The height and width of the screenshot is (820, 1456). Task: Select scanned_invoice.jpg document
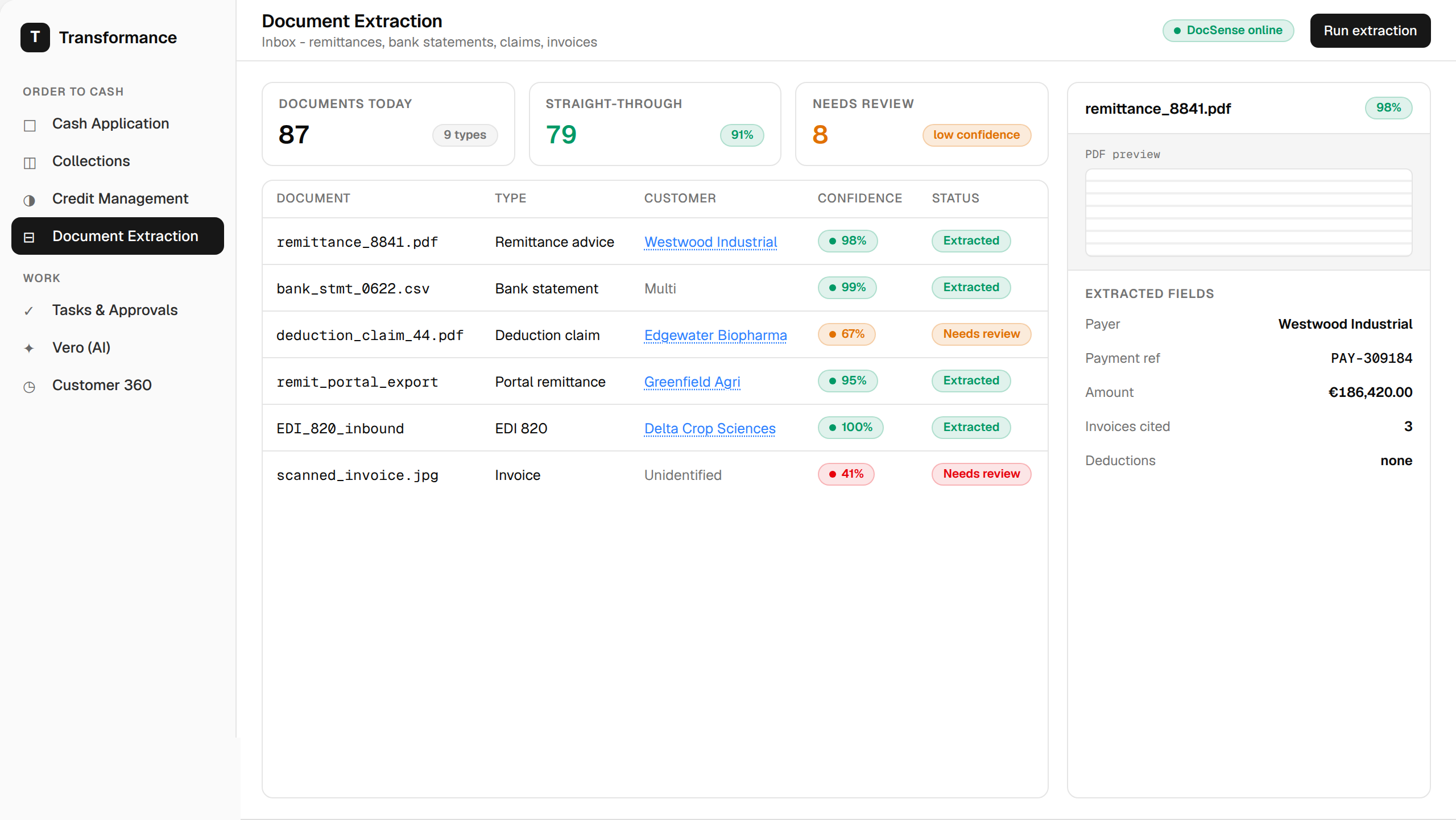(357, 475)
